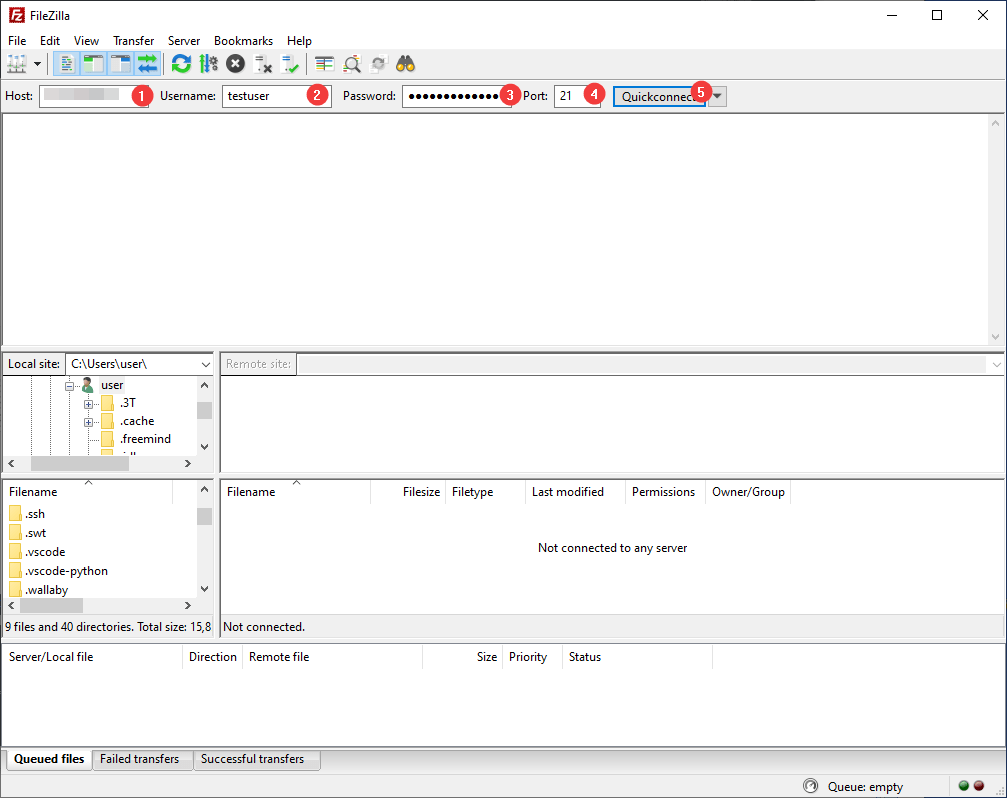The height and width of the screenshot is (798, 1007).
Task: Toggle message log display icon
Action: pos(66,64)
